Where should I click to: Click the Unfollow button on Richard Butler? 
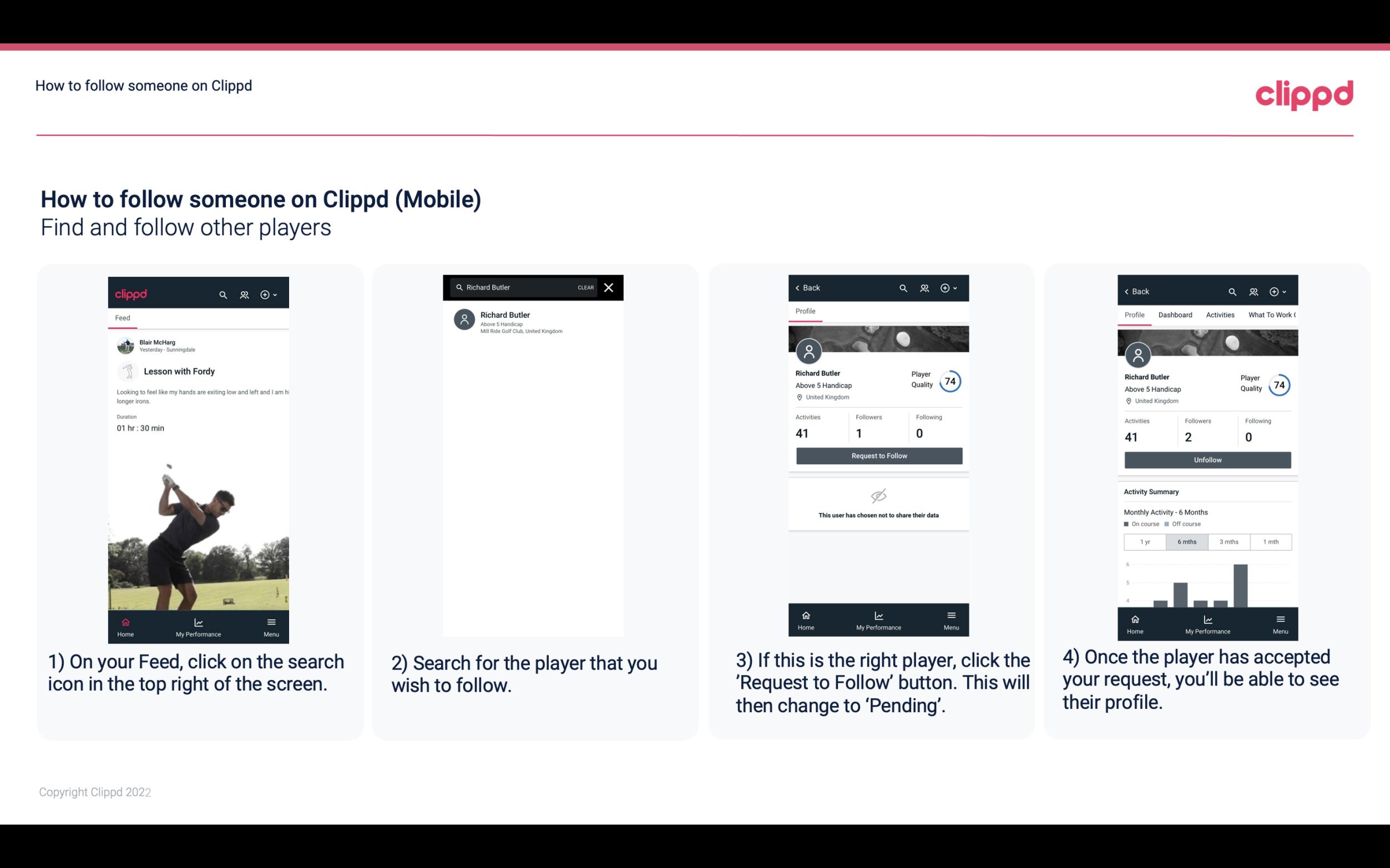[1207, 459]
